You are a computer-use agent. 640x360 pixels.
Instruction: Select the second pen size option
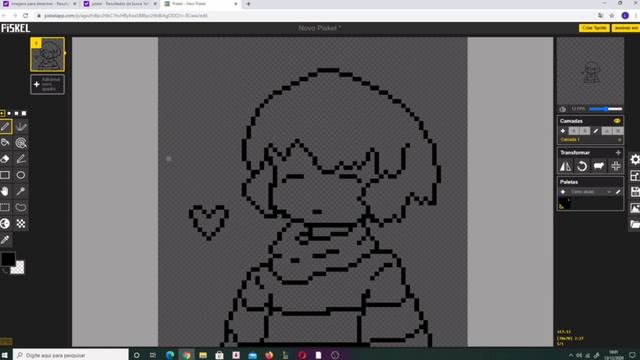click(9, 113)
